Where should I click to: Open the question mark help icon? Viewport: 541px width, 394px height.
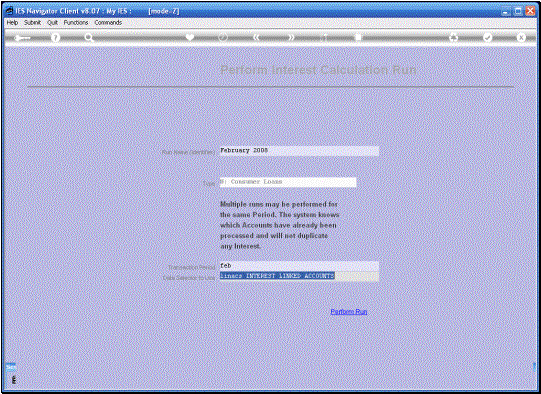tap(55, 37)
